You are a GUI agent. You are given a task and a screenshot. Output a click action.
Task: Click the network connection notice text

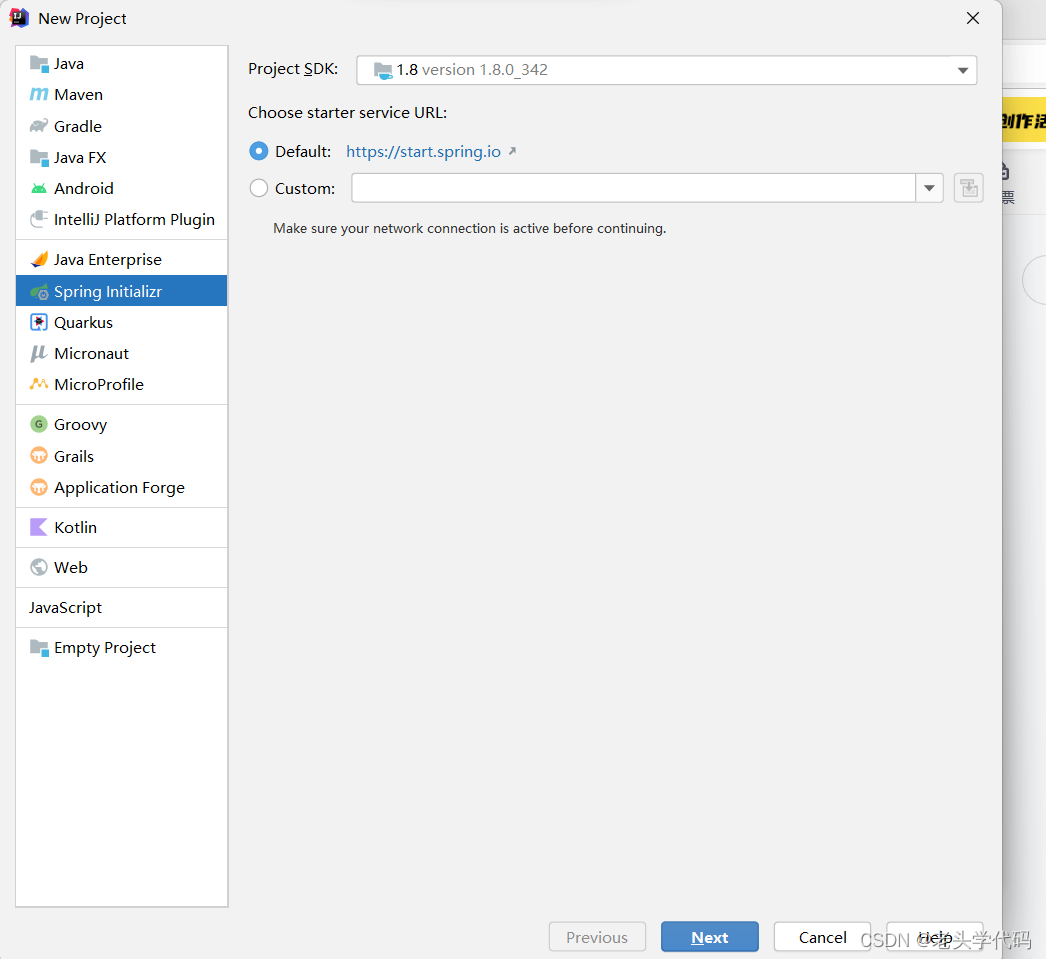pos(470,228)
